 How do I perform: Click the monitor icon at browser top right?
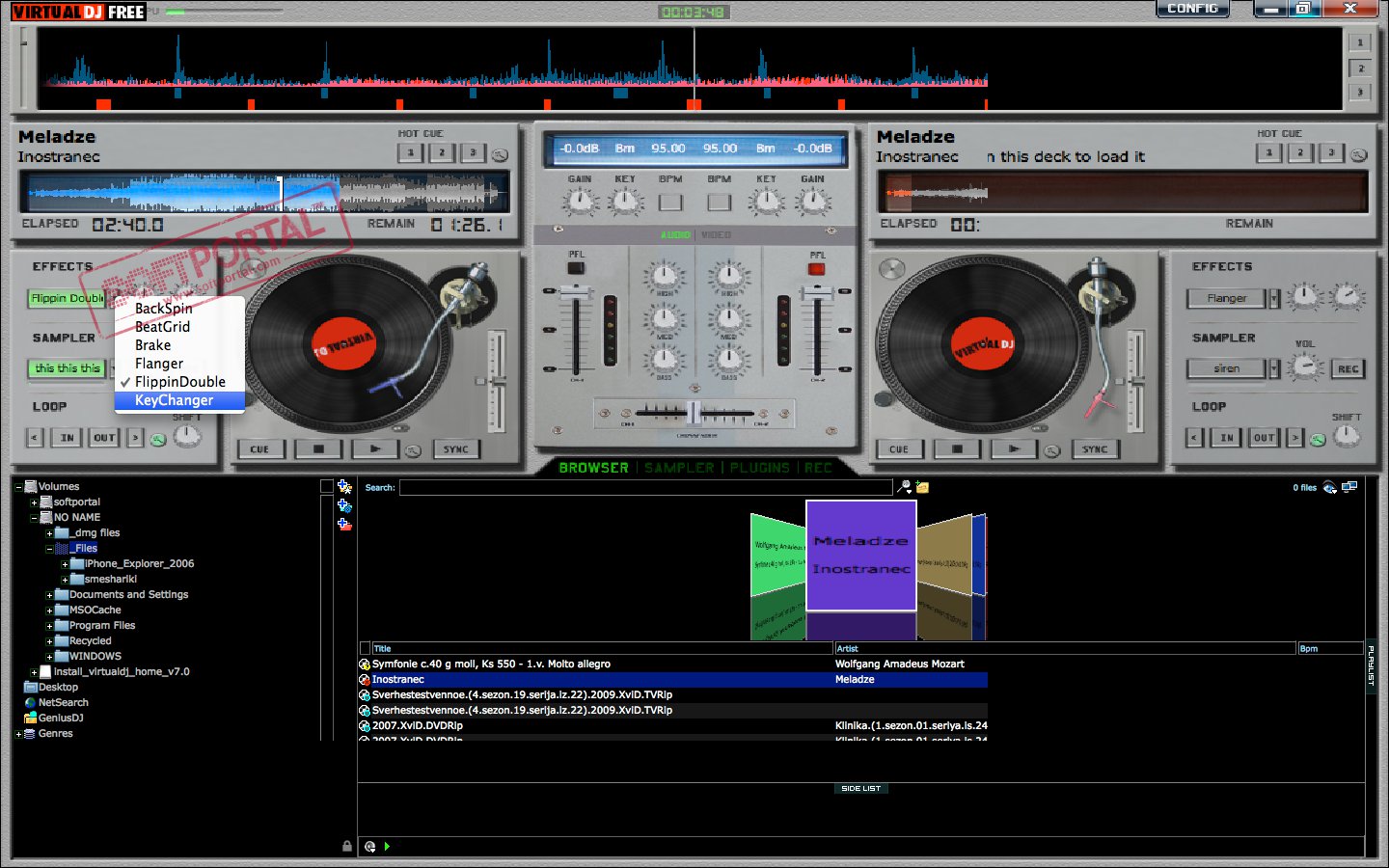point(1349,487)
